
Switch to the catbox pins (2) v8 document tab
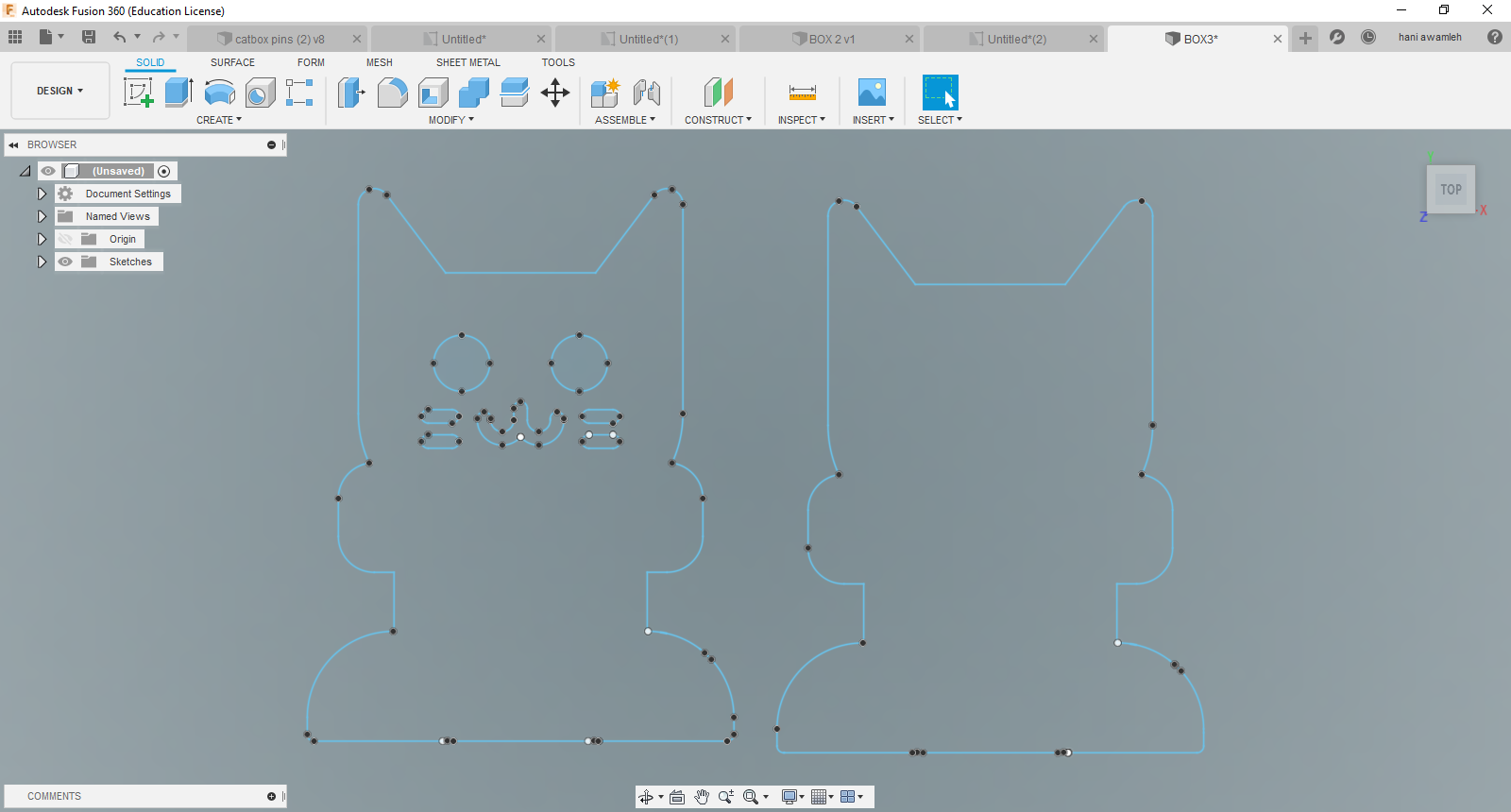pyautogui.click(x=277, y=39)
